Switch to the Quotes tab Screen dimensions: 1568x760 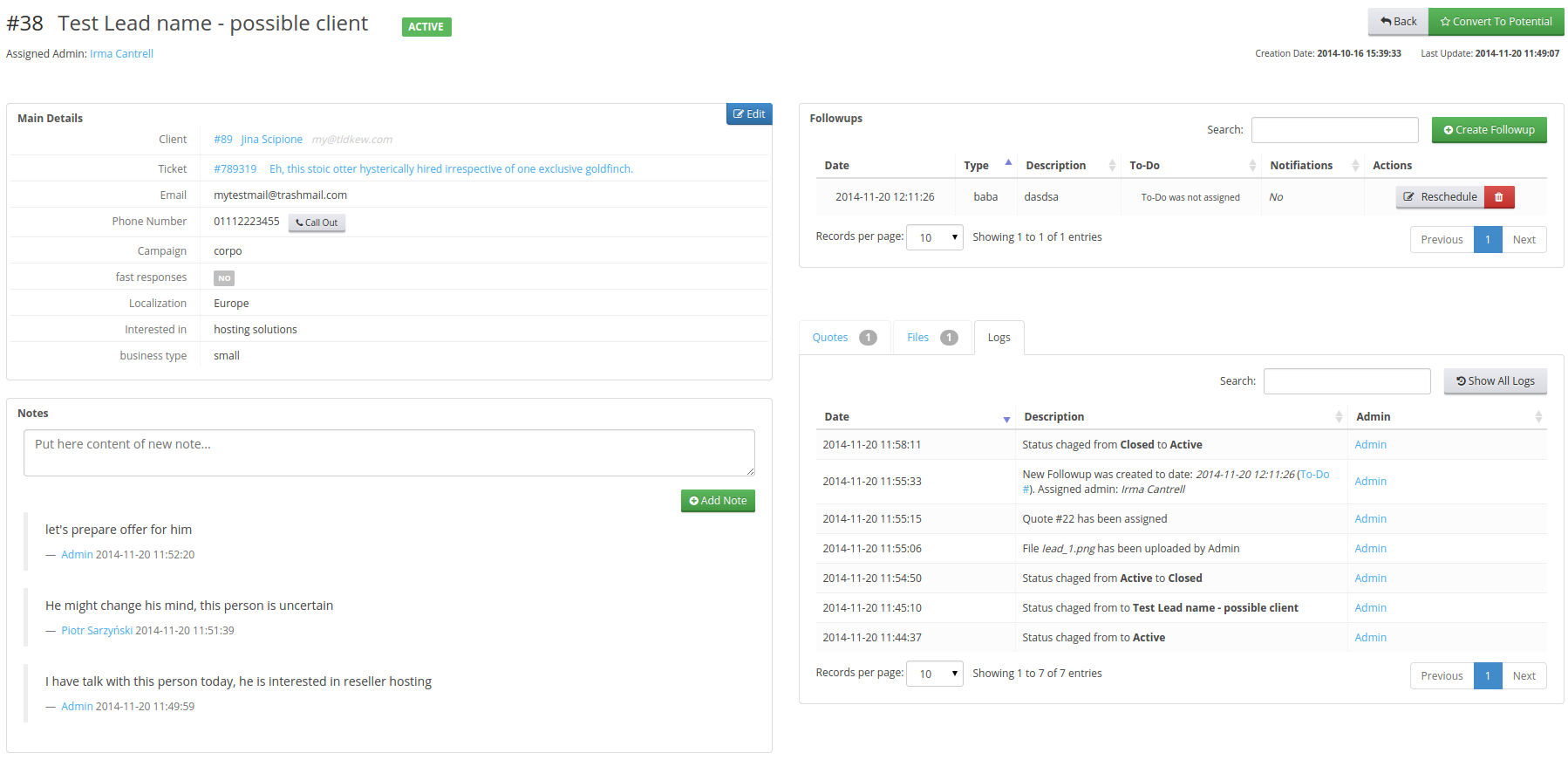click(x=844, y=338)
